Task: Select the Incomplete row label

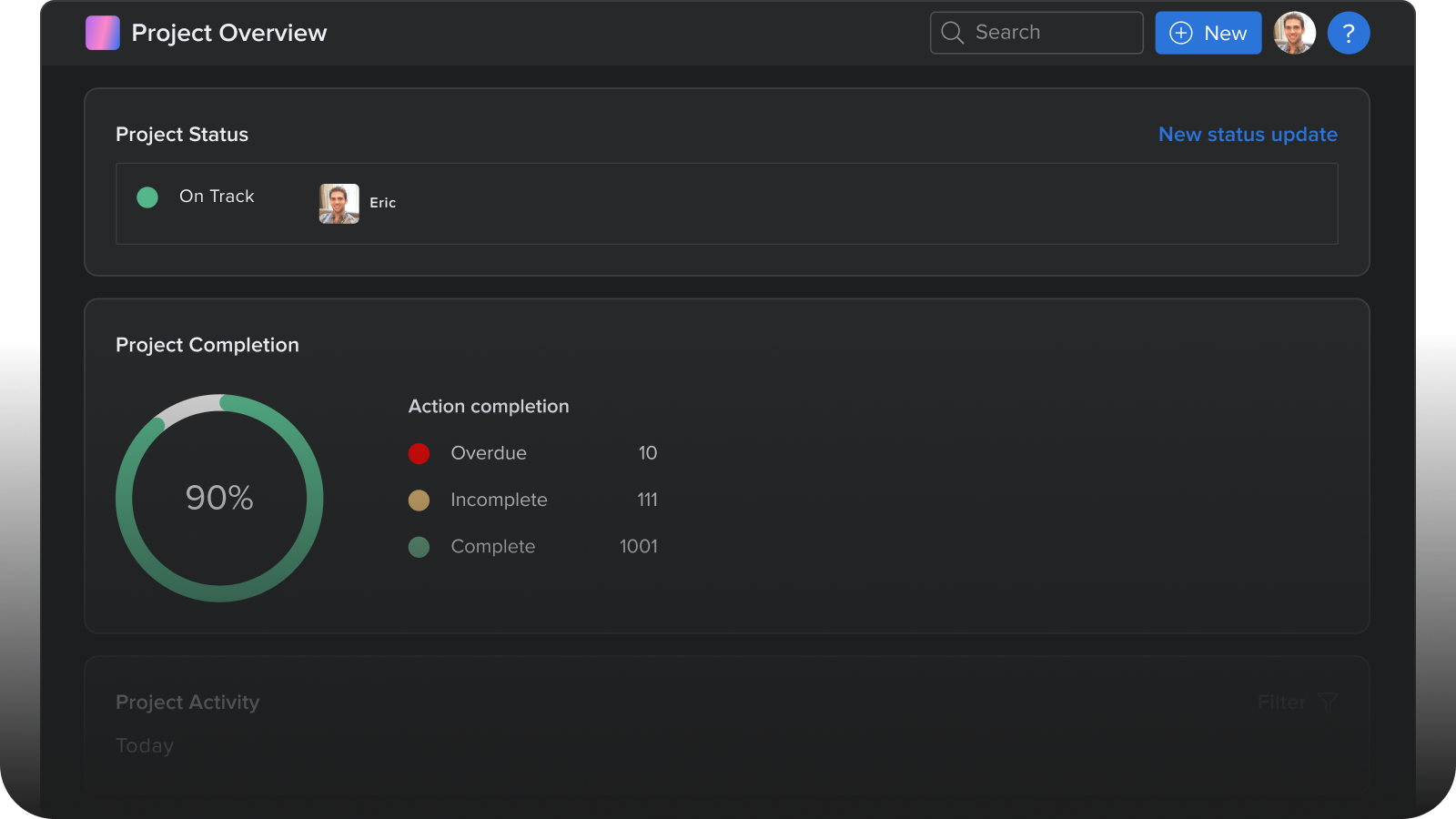Action: [x=499, y=500]
